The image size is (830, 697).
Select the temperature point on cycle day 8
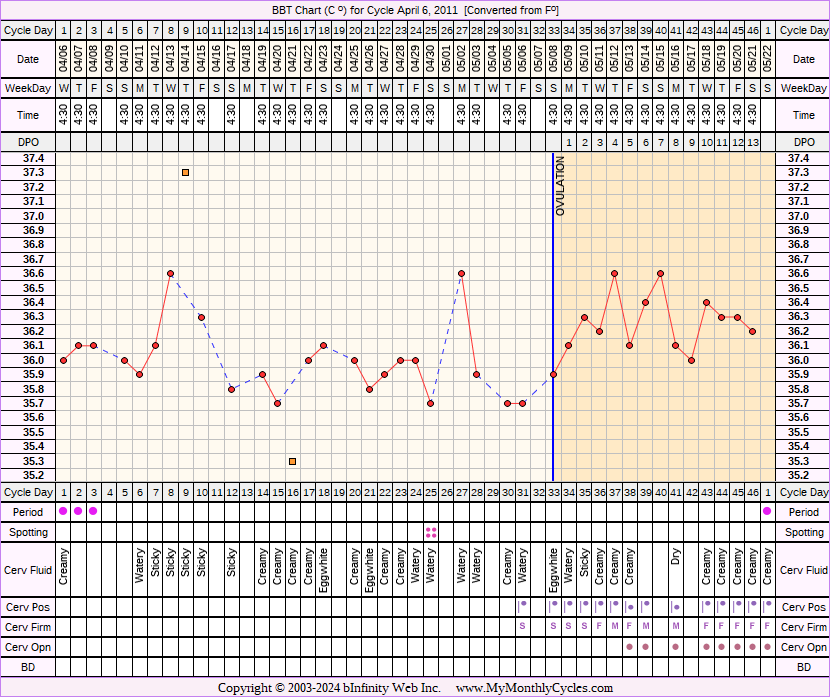pos(171,273)
